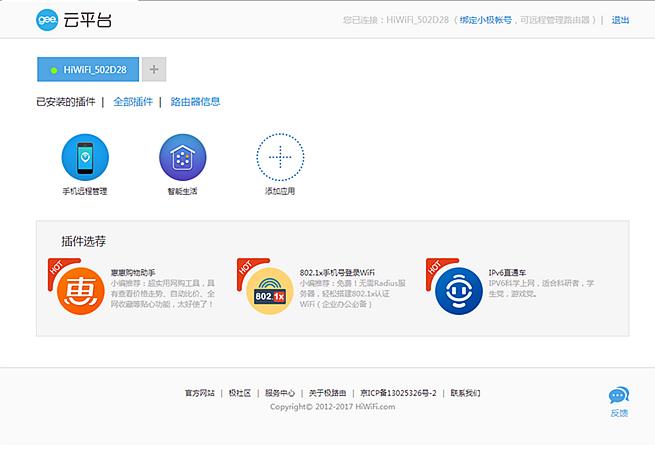The width and height of the screenshot is (655, 469).
Task: Click the 插件选荐 heading
Action: pos(84,241)
